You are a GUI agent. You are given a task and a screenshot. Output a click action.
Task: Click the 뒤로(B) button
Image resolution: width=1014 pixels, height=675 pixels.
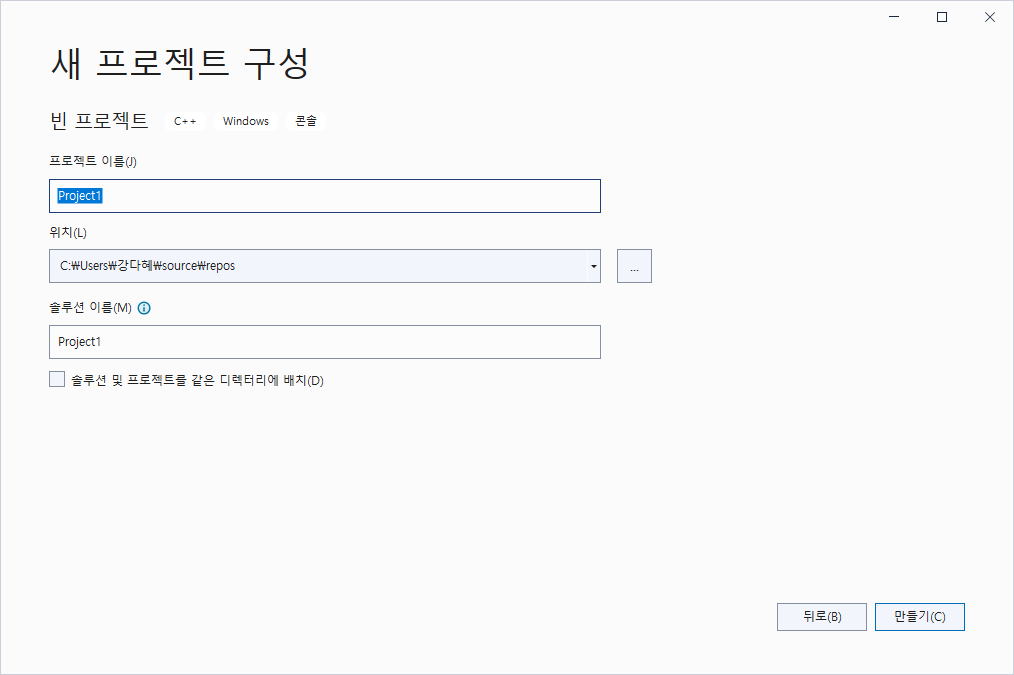click(x=822, y=617)
